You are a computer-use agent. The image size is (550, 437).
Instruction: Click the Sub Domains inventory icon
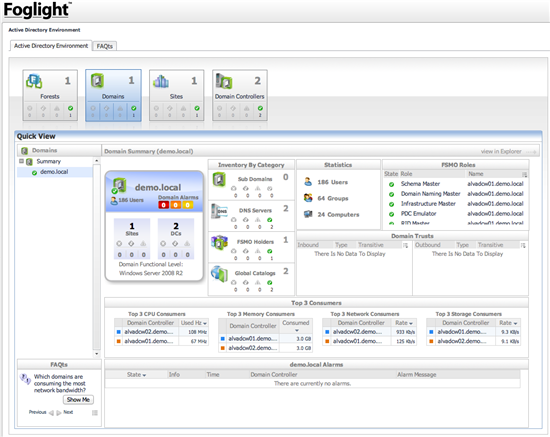[219, 180]
